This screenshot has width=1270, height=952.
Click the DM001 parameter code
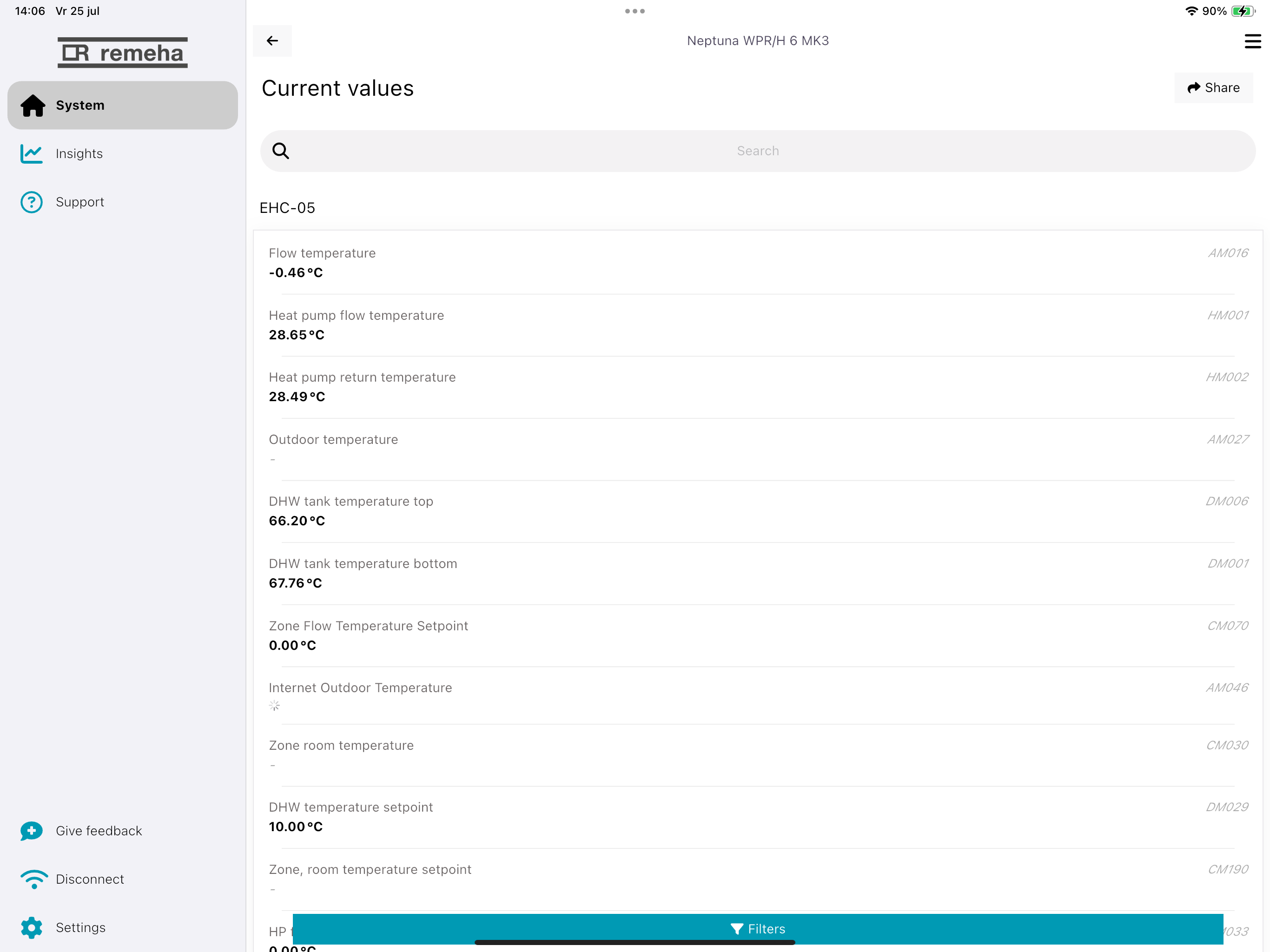tap(1228, 563)
